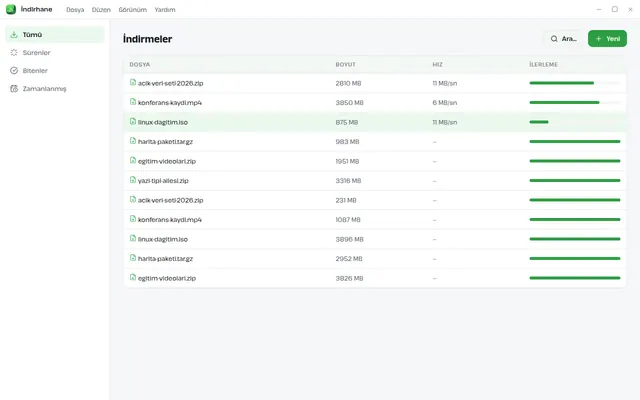Select linux-dagitim.iso name in 875 MB row
640x400 pixels.
point(163,122)
